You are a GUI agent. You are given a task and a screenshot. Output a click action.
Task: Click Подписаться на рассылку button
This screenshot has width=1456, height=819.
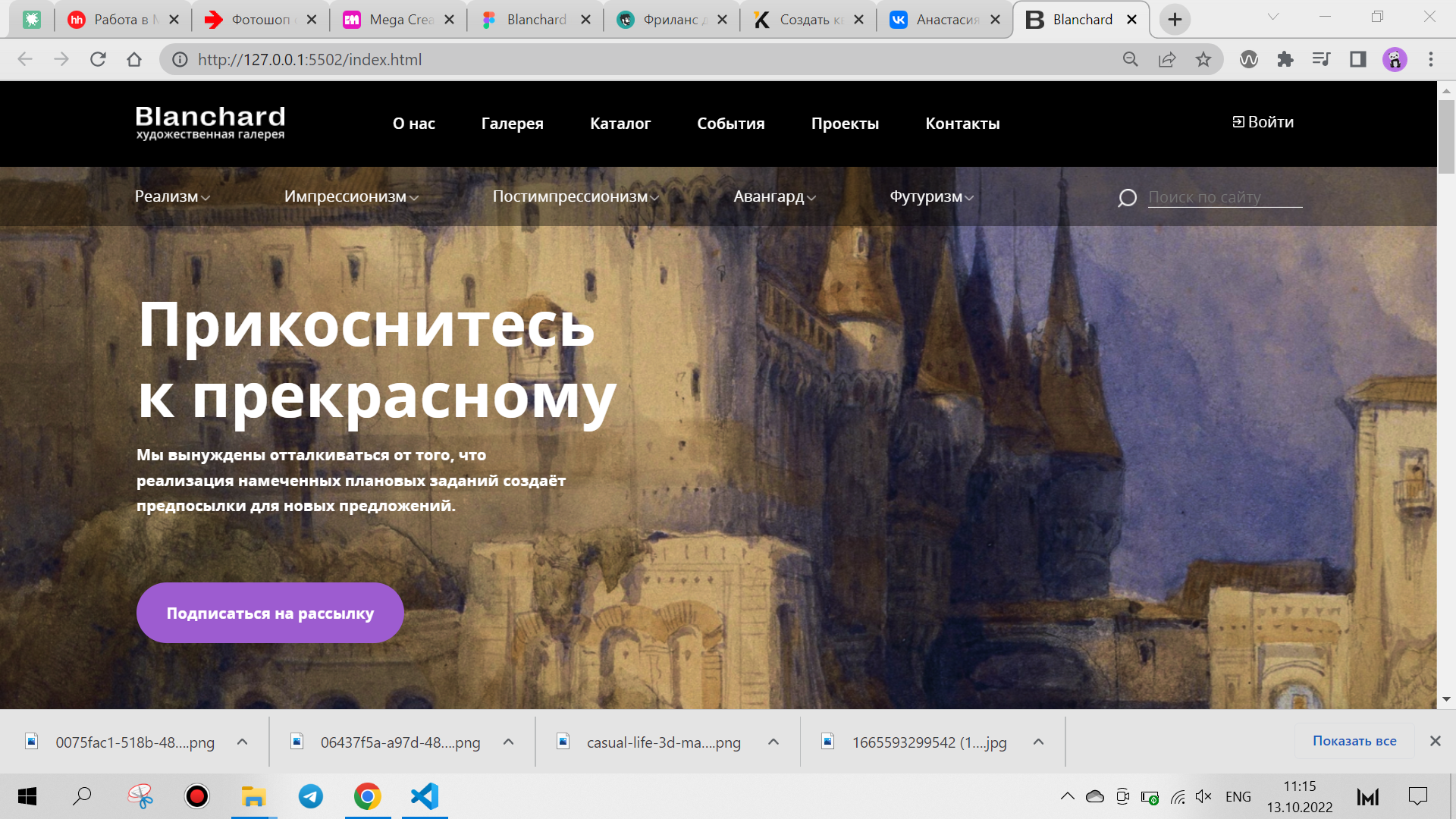270,613
